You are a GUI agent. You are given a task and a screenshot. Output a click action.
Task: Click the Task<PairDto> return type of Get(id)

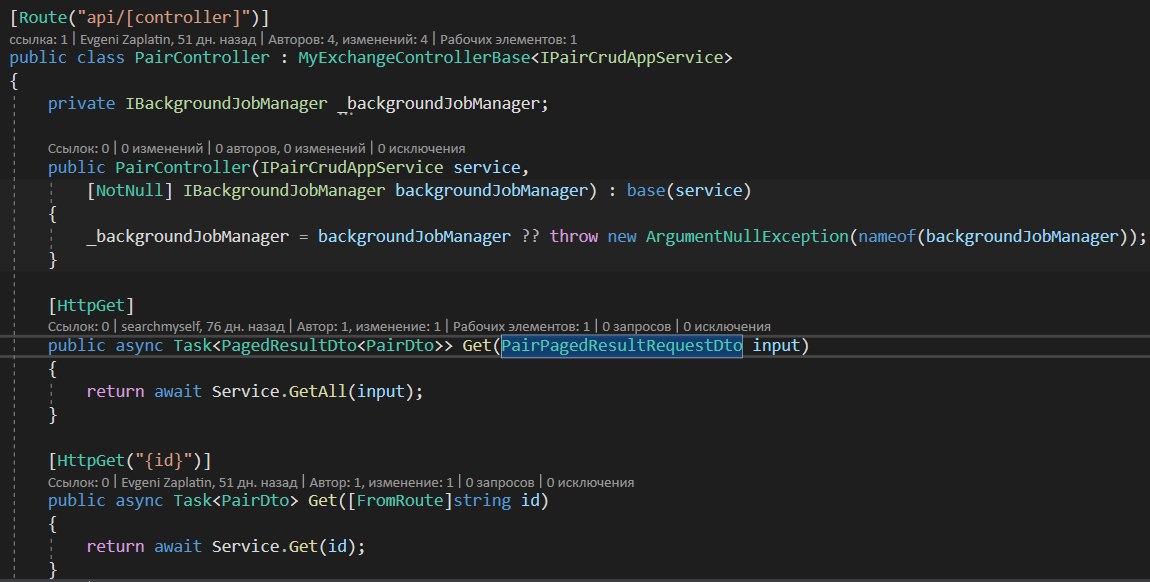point(236,501)
